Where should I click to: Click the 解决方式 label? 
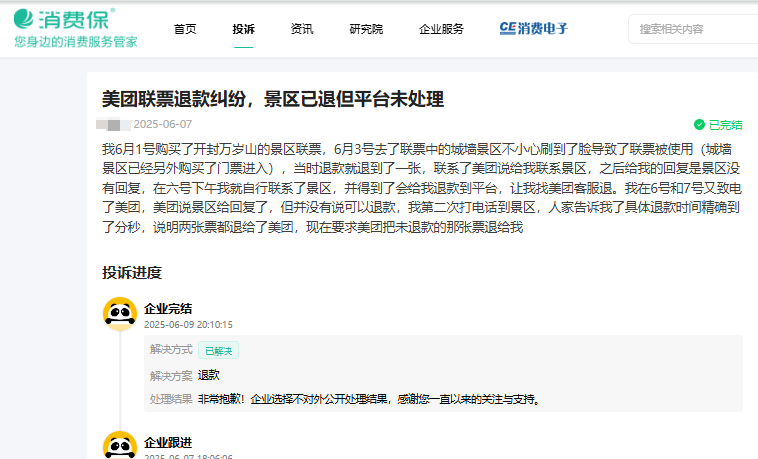[x=171, y=349]
